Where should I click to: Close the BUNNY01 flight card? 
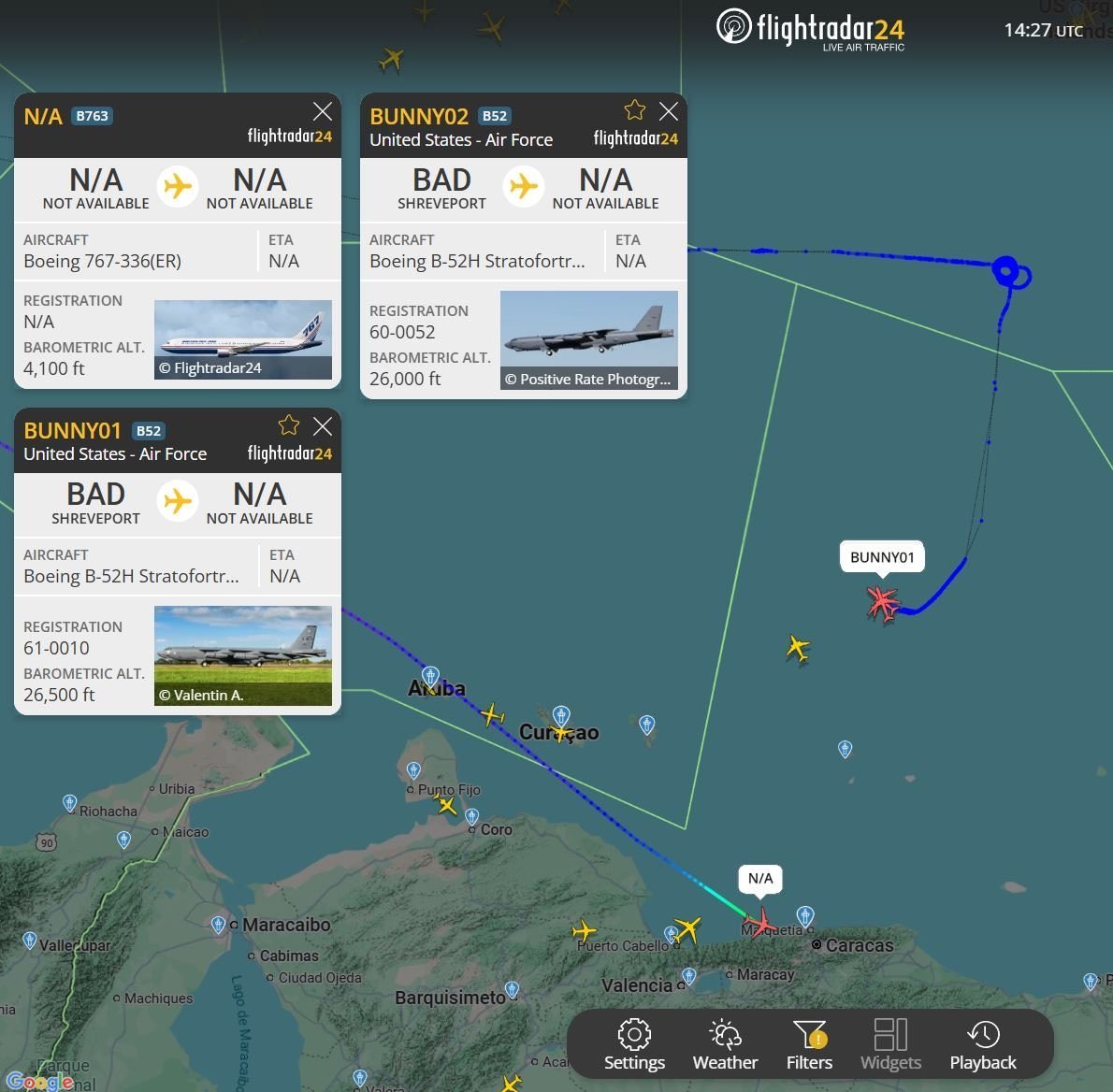click(x=323, y=425)
